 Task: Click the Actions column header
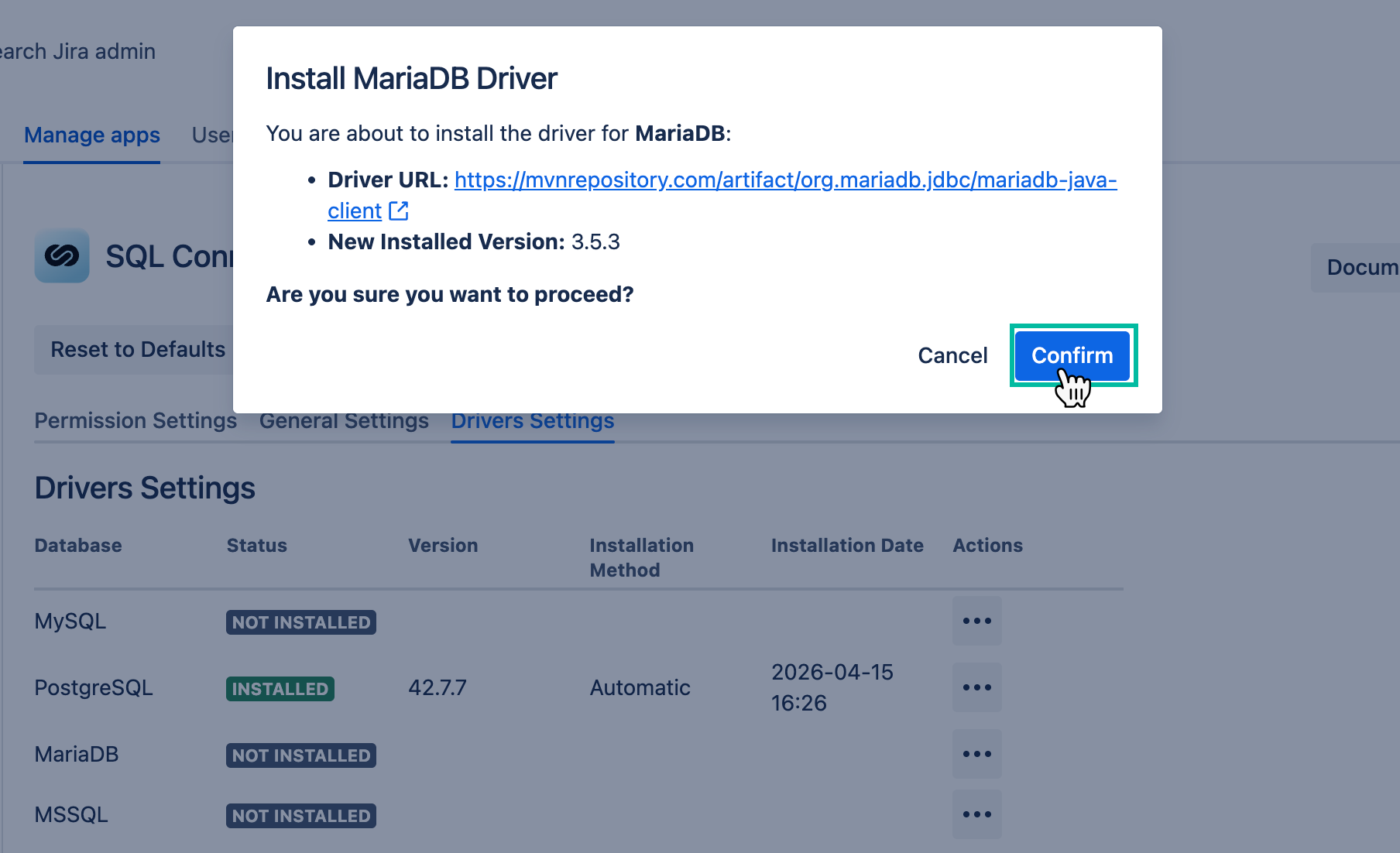[x=988, y=545]
